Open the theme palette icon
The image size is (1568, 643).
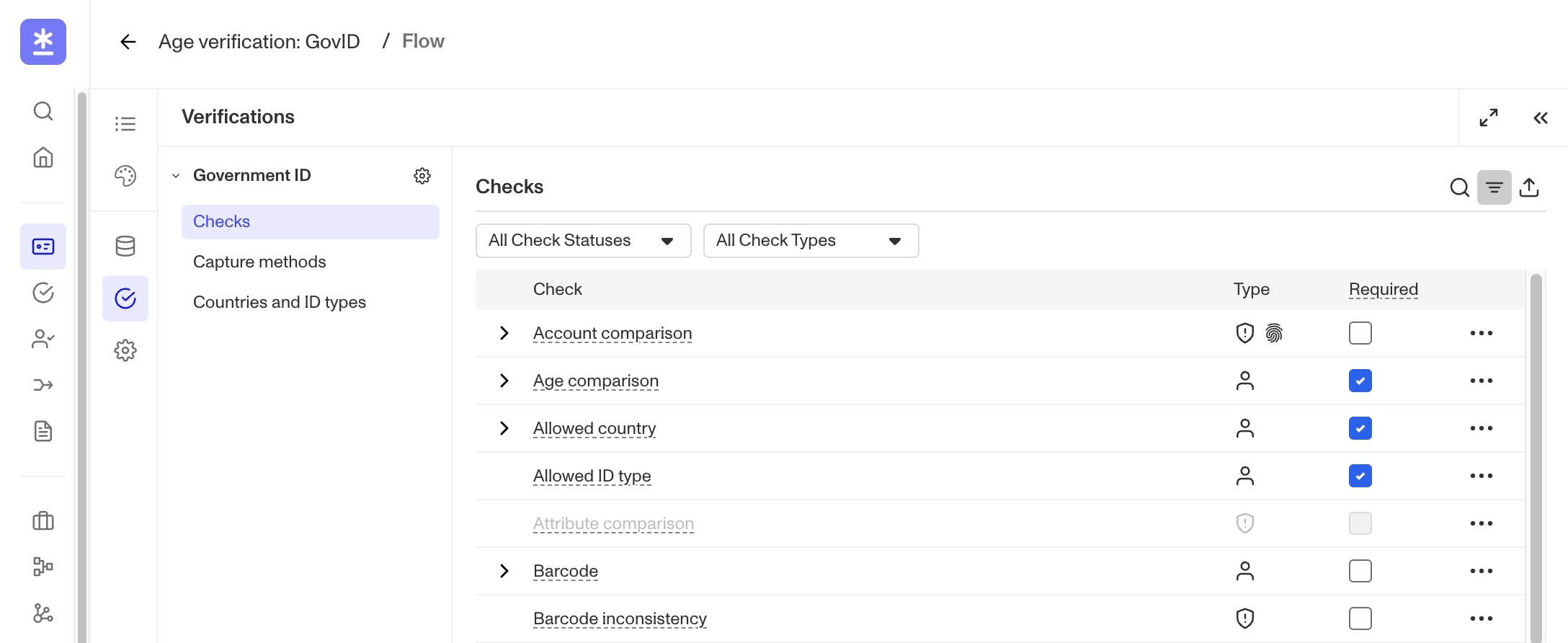(125, 176)
